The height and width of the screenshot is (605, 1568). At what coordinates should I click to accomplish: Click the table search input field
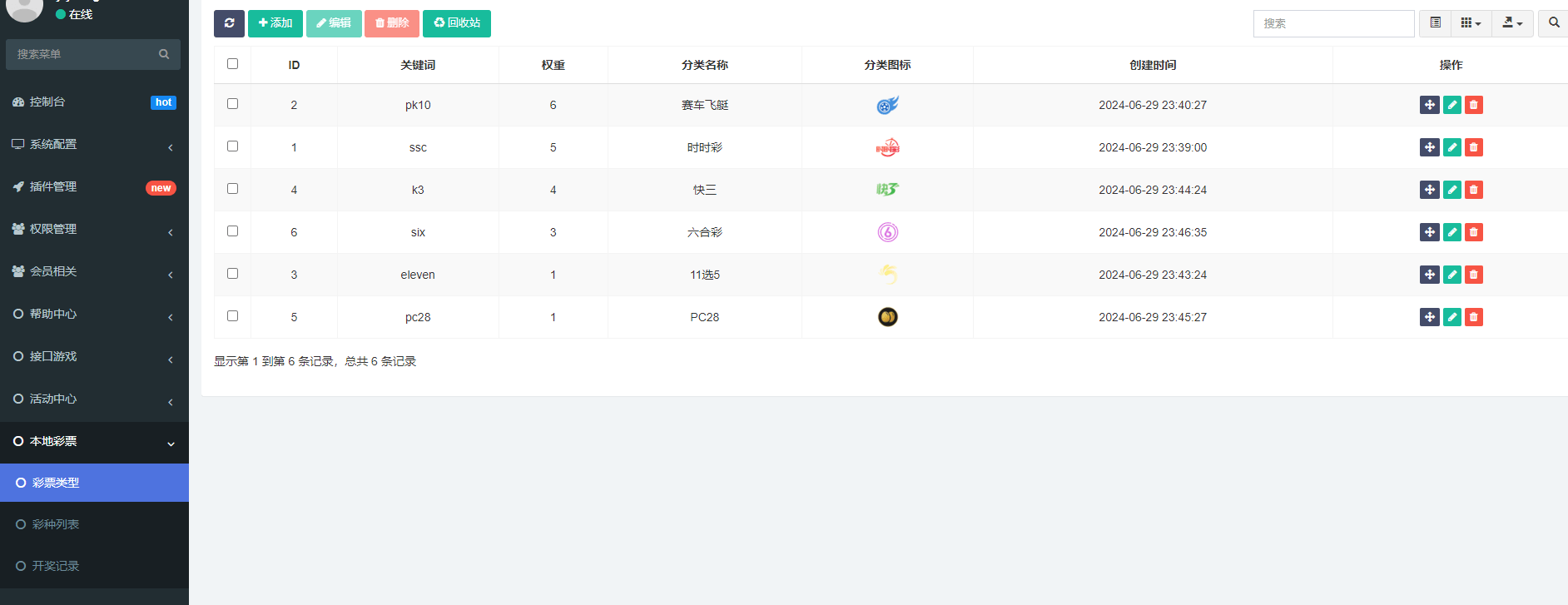pyautogui.click(x=1332, y=23)
